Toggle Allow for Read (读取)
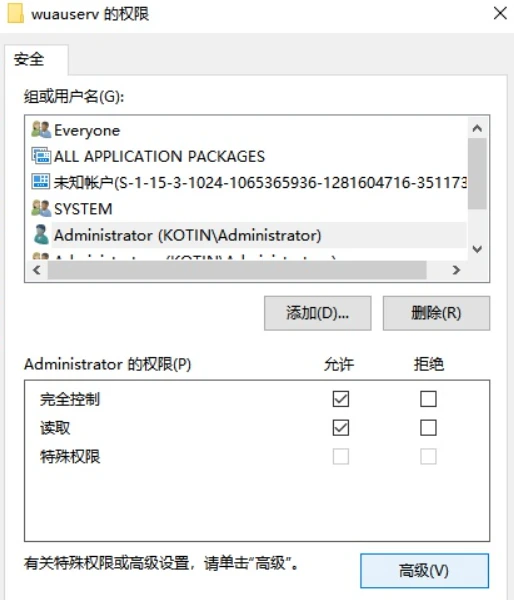 click(341, 428)
